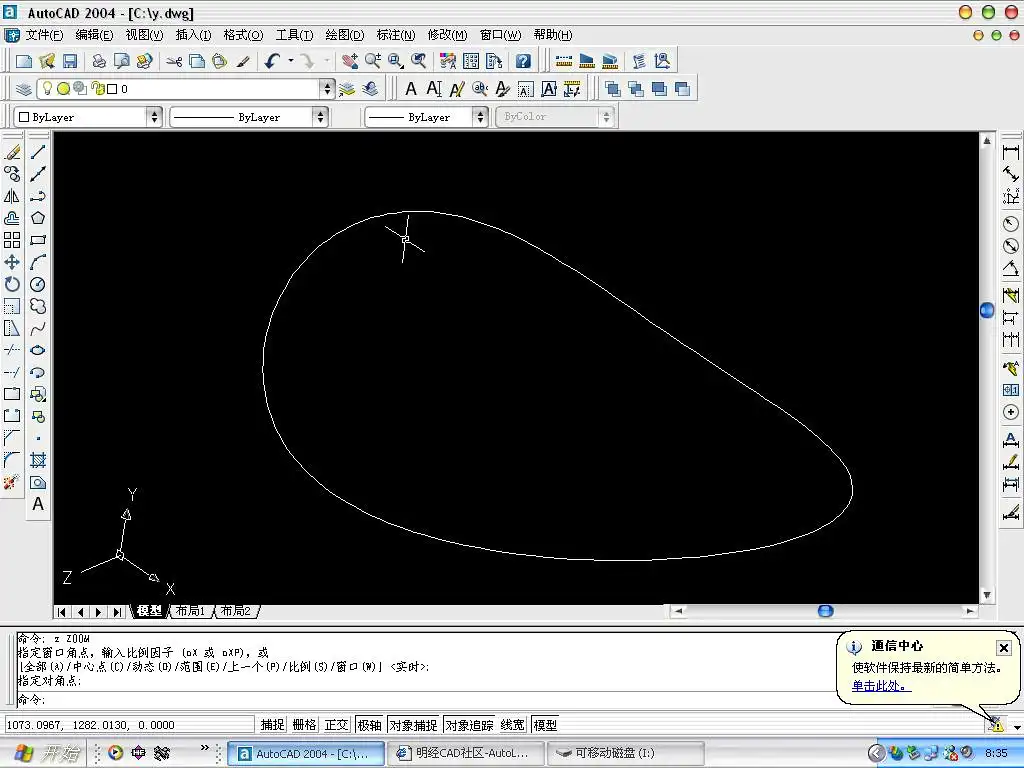1024x768 pixels.
Task: Expand the Undo history dropdown arrow
Action: [291, 61]
